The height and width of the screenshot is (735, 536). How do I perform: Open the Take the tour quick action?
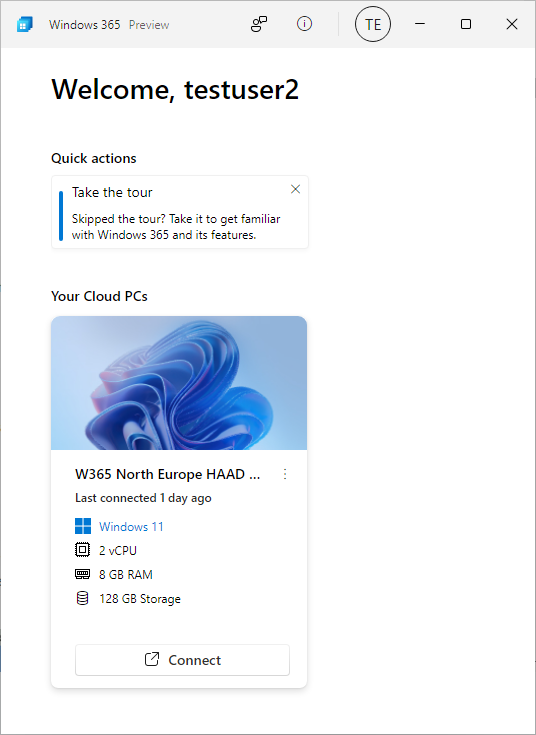[180, 212]
